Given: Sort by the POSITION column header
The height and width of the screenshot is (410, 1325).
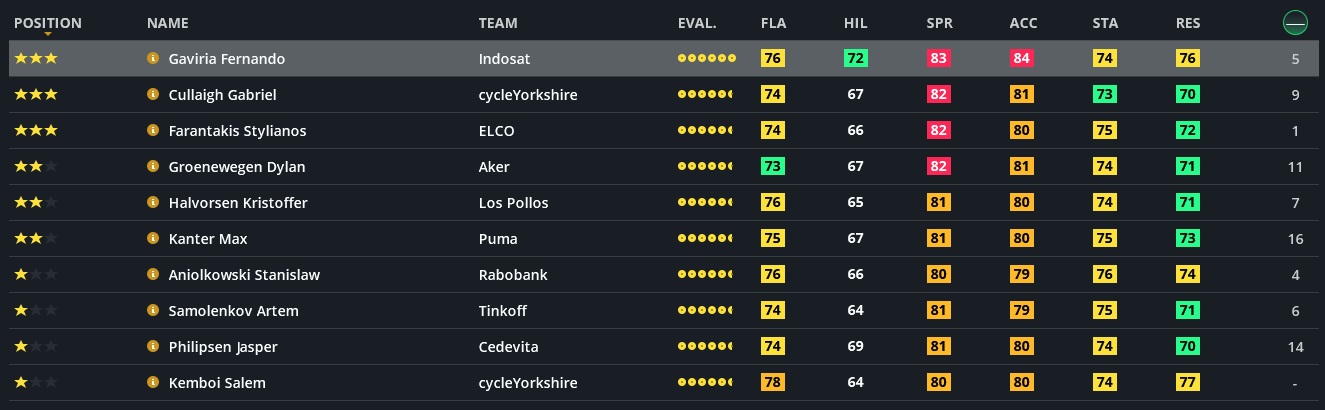Looking at the screenshot, I should click(x=48, y=23).
